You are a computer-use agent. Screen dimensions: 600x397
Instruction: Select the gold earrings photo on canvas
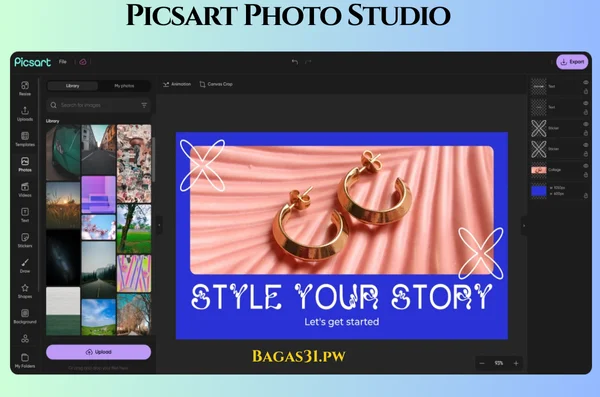click(342, 210)
